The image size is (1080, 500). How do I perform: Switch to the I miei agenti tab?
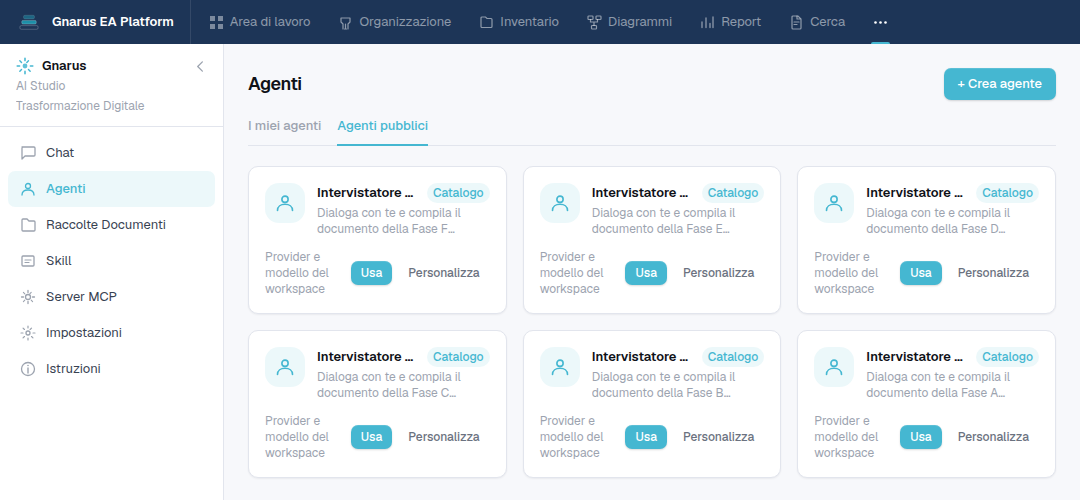(284, 126)
